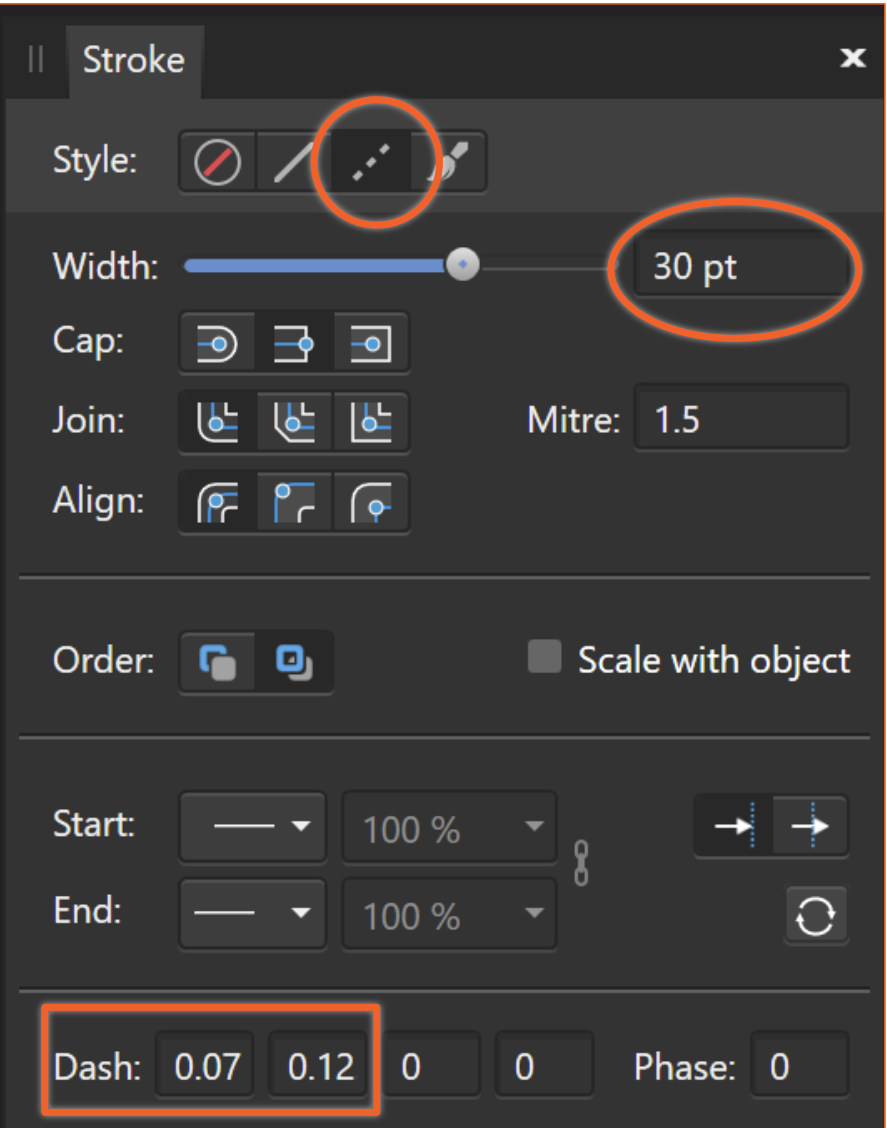Choose the Butt cap icon

click(x=294, y=343)
